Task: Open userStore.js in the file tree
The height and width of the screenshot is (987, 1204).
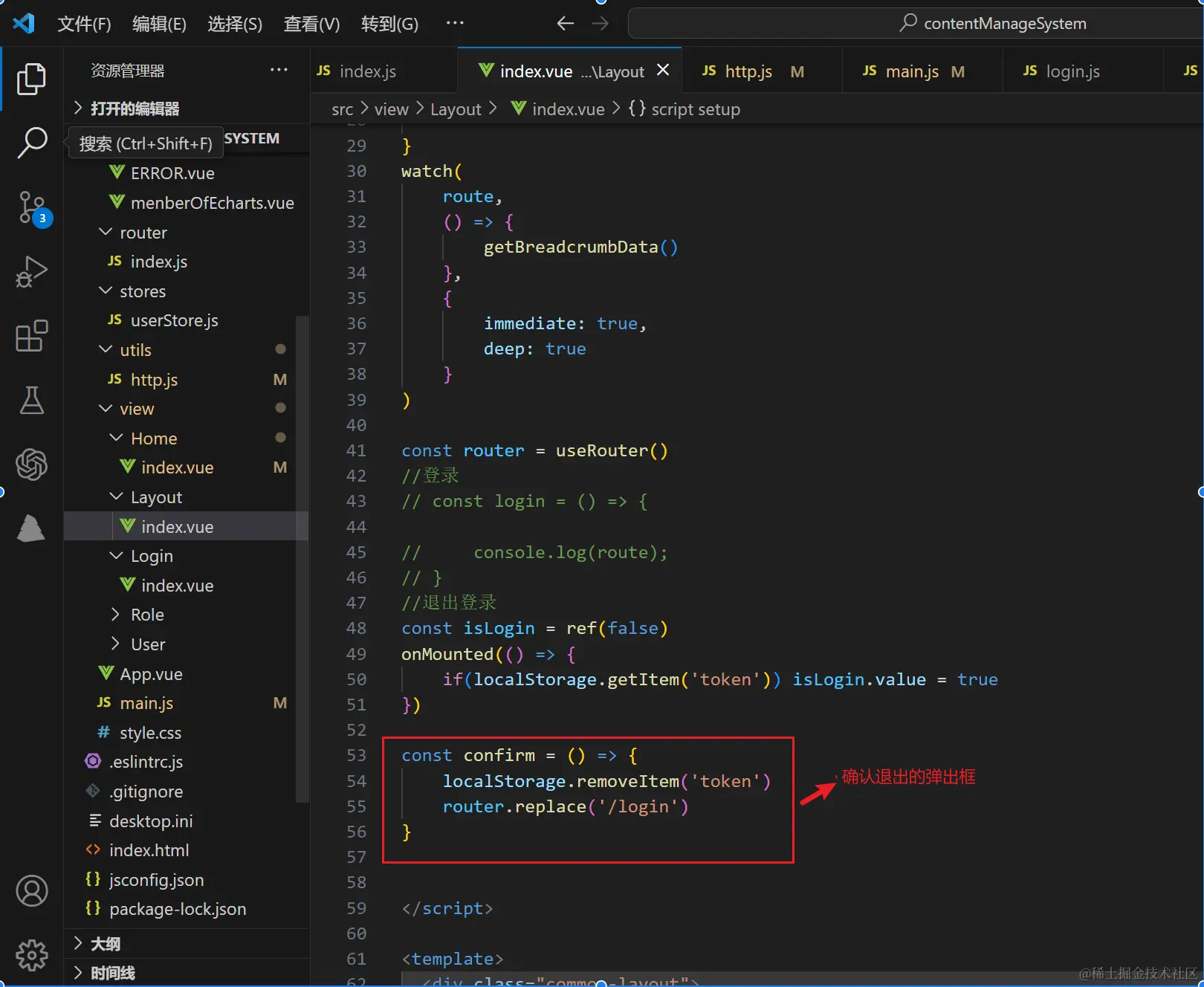Action: pos(174,320)
